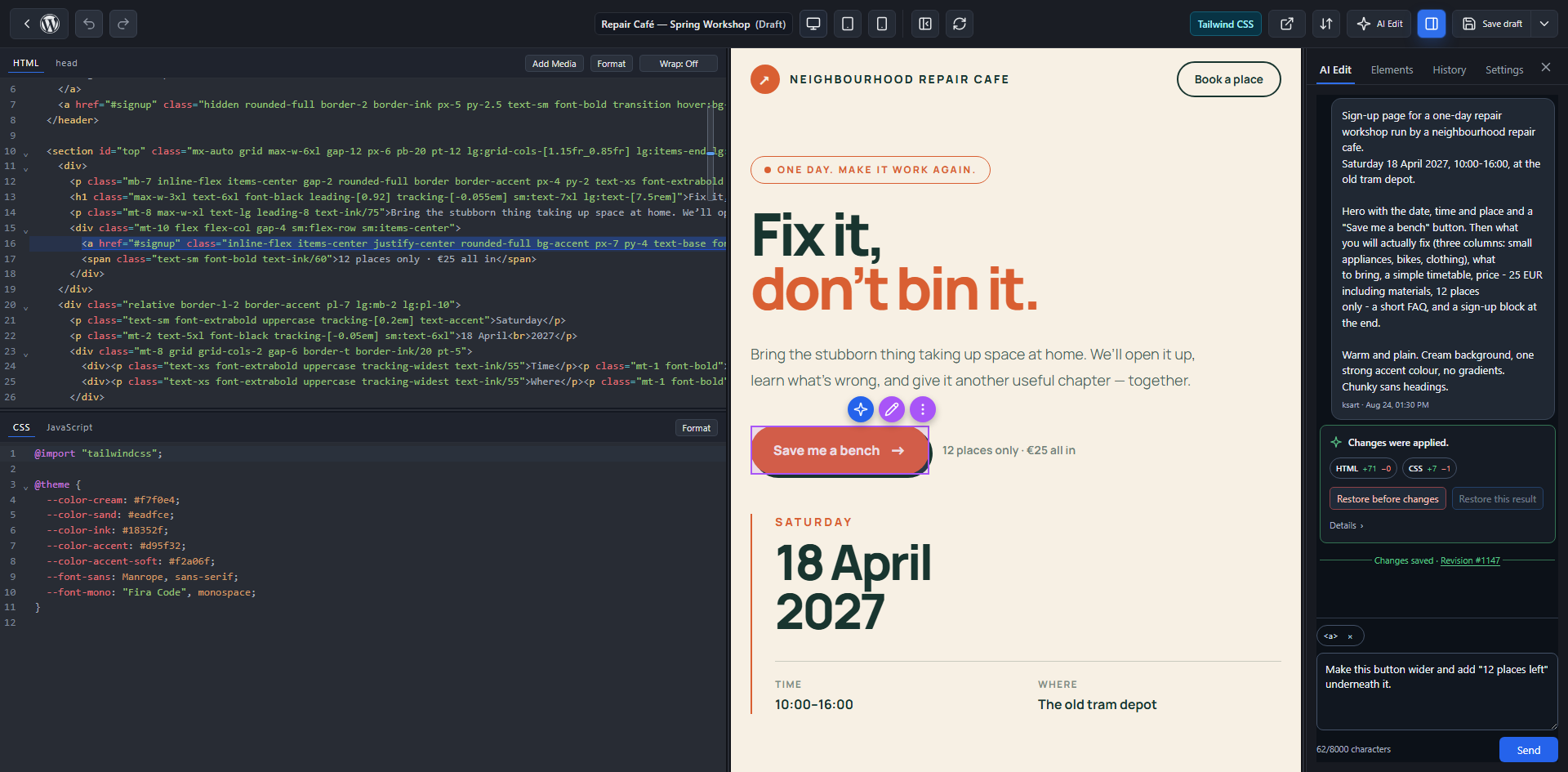Open preview in a new tab
The width and height of the screenshot is (1568, 772).
click(1287, 24)
